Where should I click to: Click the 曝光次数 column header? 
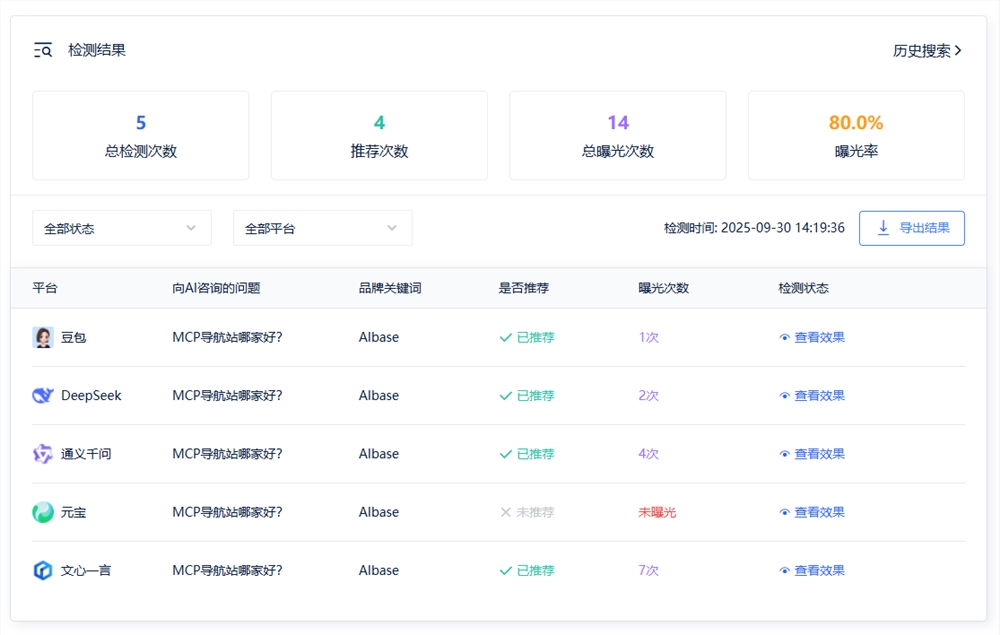[663, 288]
